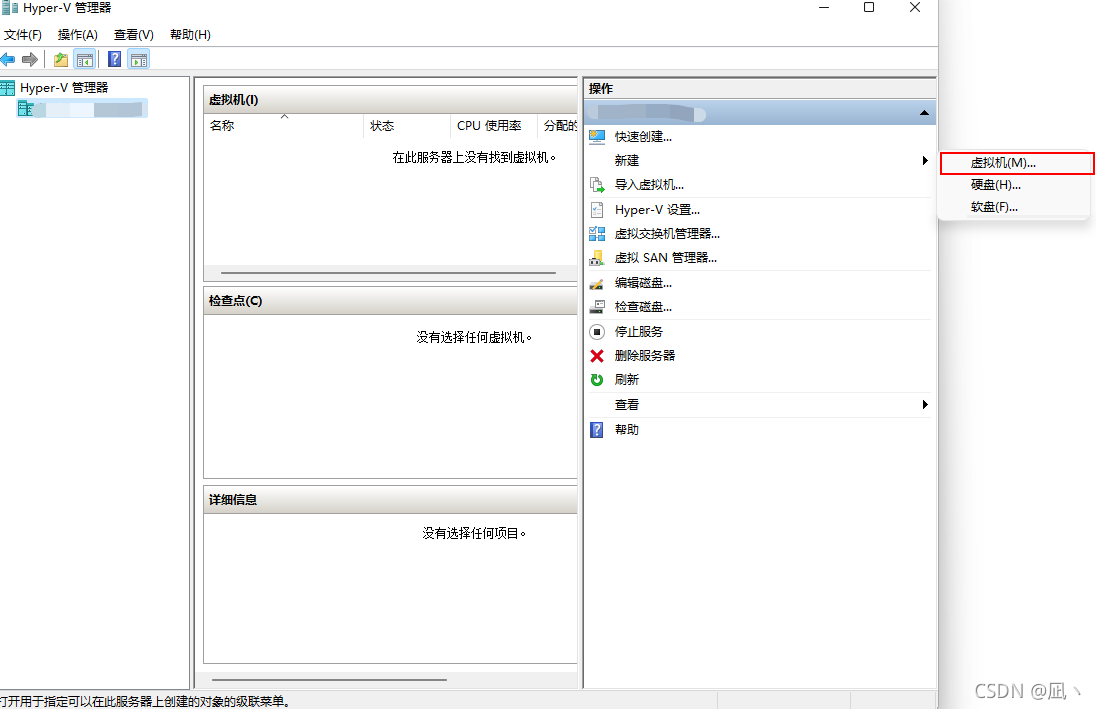Click the Virtual Switch Manager icon
The image size is (1096, 709).
click(597, 234)
